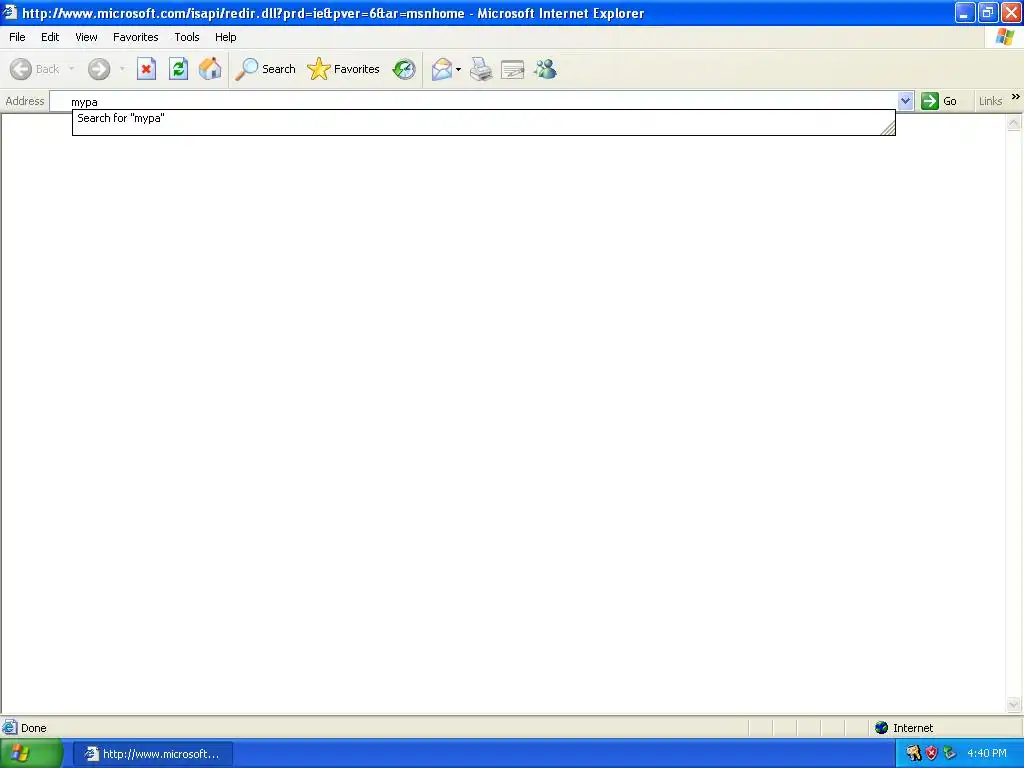Image resolution: width=1024 pixels, height=768 pixels.
Task: Expand the Address bar dropdown arrow
Action: coord(905,101)
